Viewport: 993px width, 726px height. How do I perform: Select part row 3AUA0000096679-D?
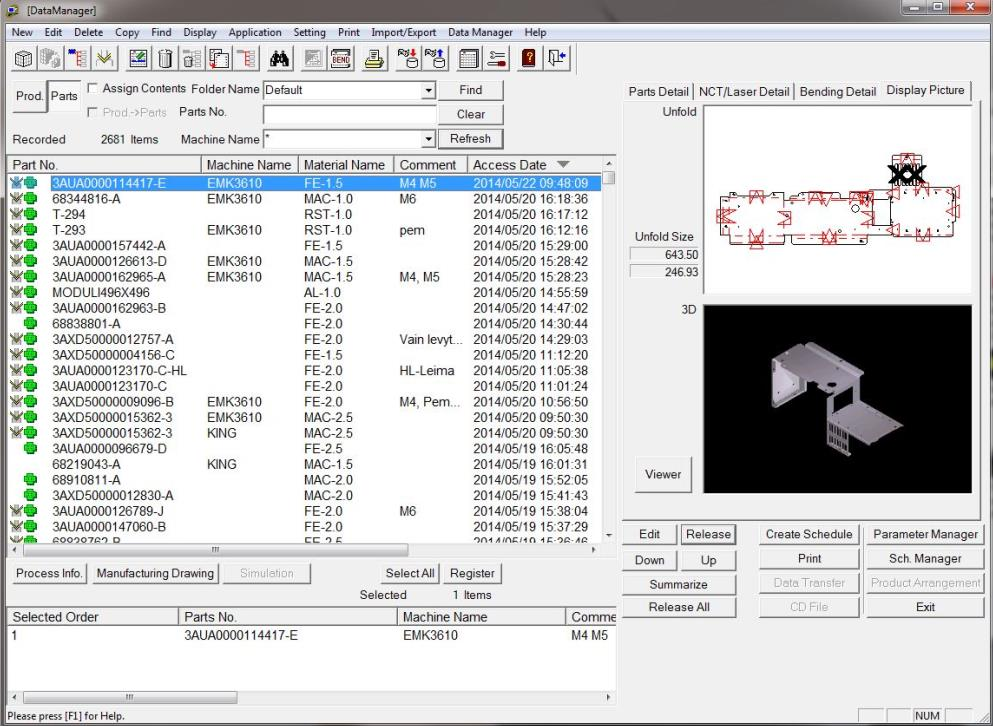click(x=304, y=449)
